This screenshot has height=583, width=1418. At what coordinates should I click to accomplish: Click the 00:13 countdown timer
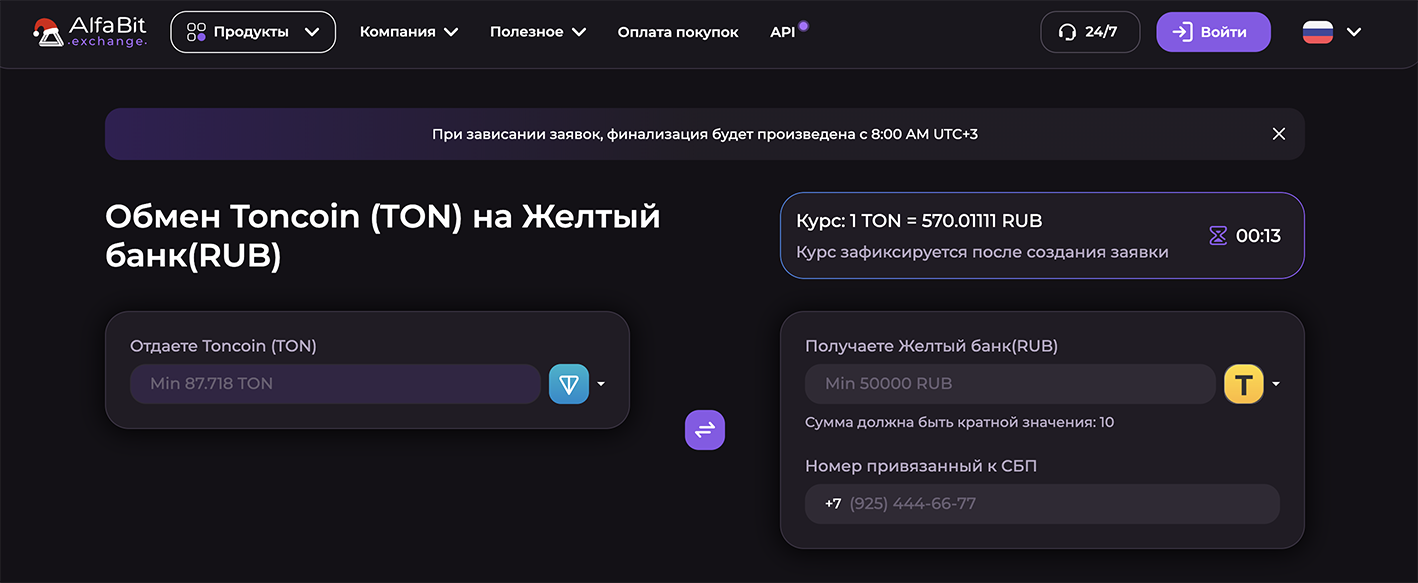[x=1258, y=236]
